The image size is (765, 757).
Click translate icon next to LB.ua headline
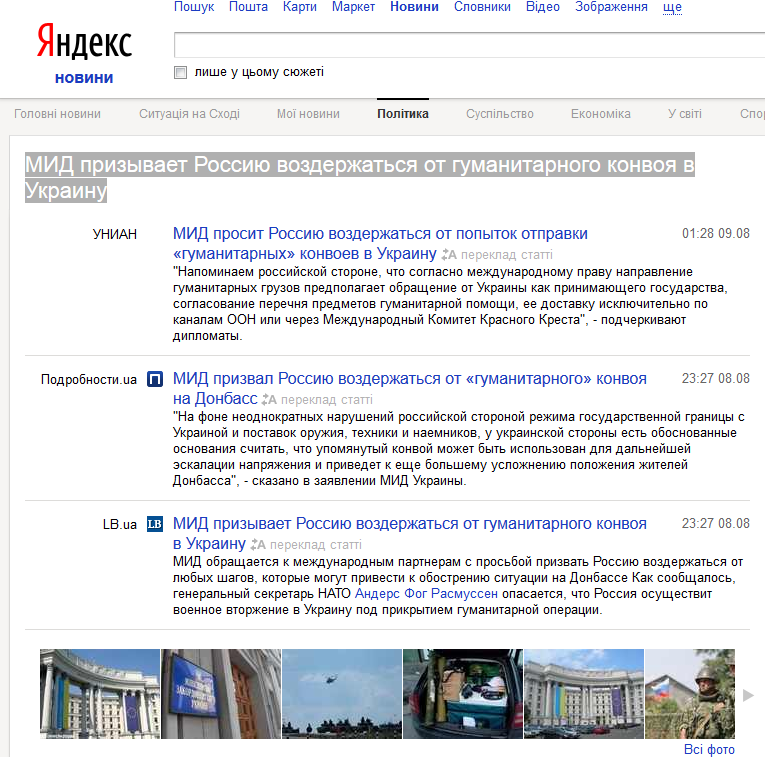(258, 544)
